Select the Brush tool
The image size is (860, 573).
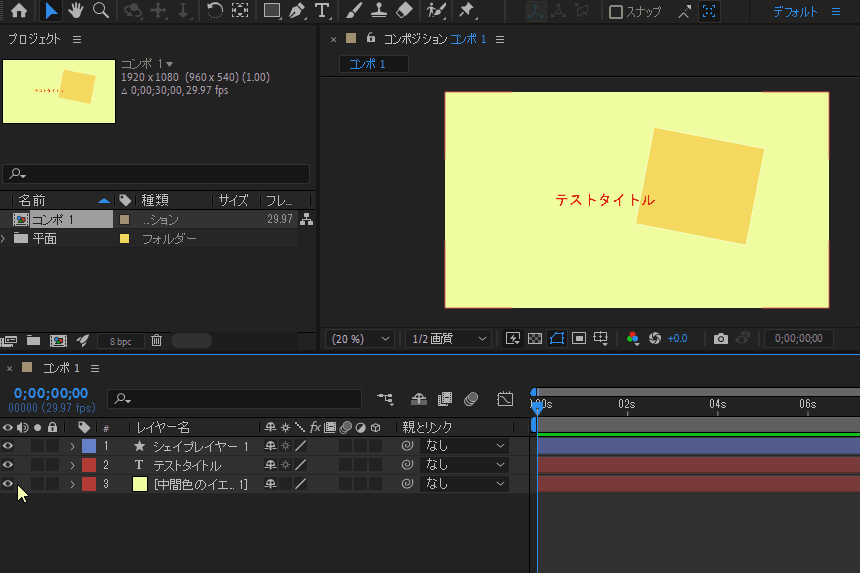(x=354, y=10)
